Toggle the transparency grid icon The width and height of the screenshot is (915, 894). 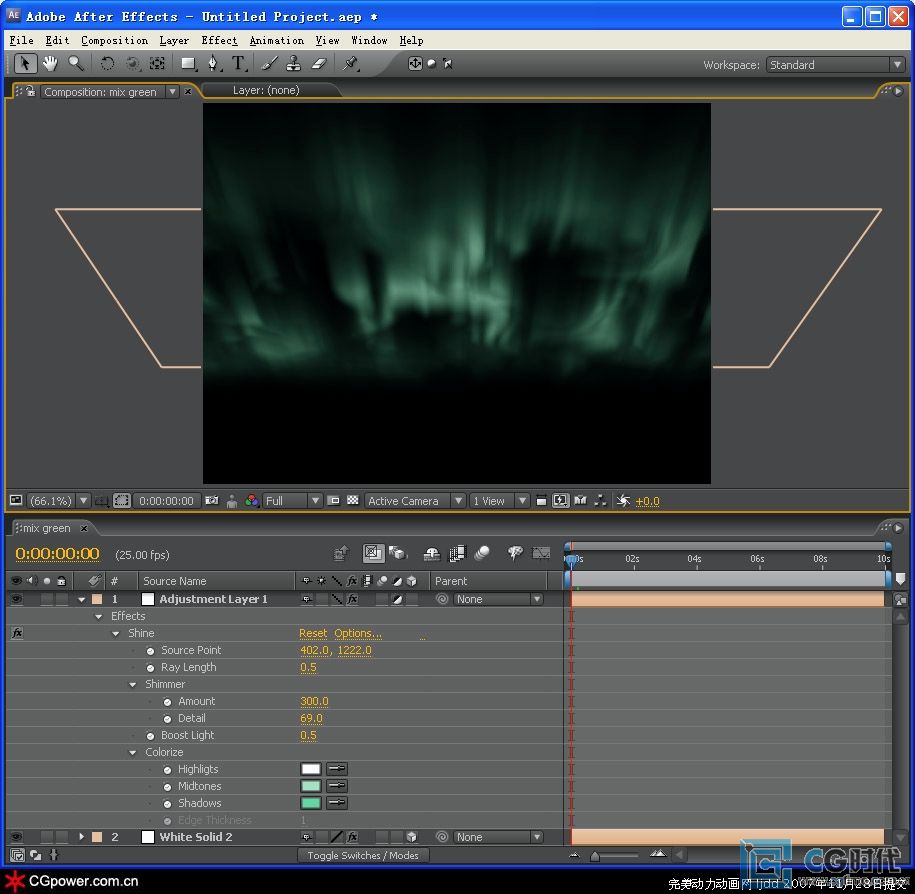pos(352,500)
